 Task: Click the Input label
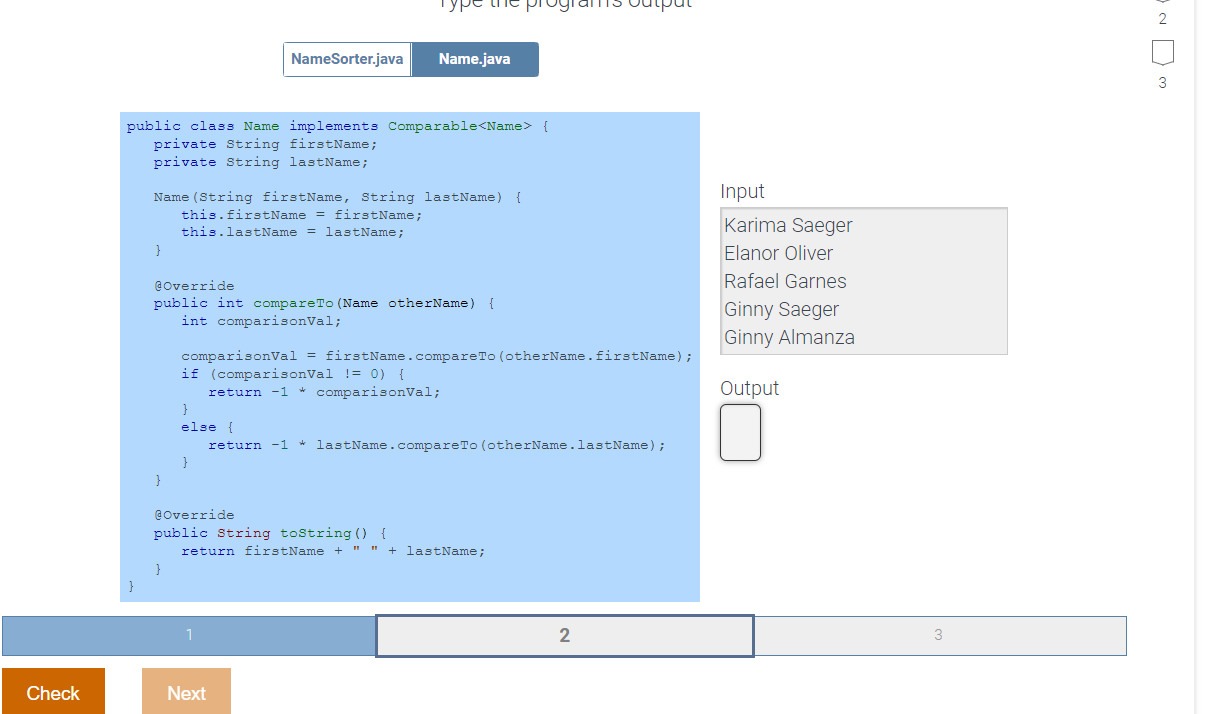pos(741,191)
